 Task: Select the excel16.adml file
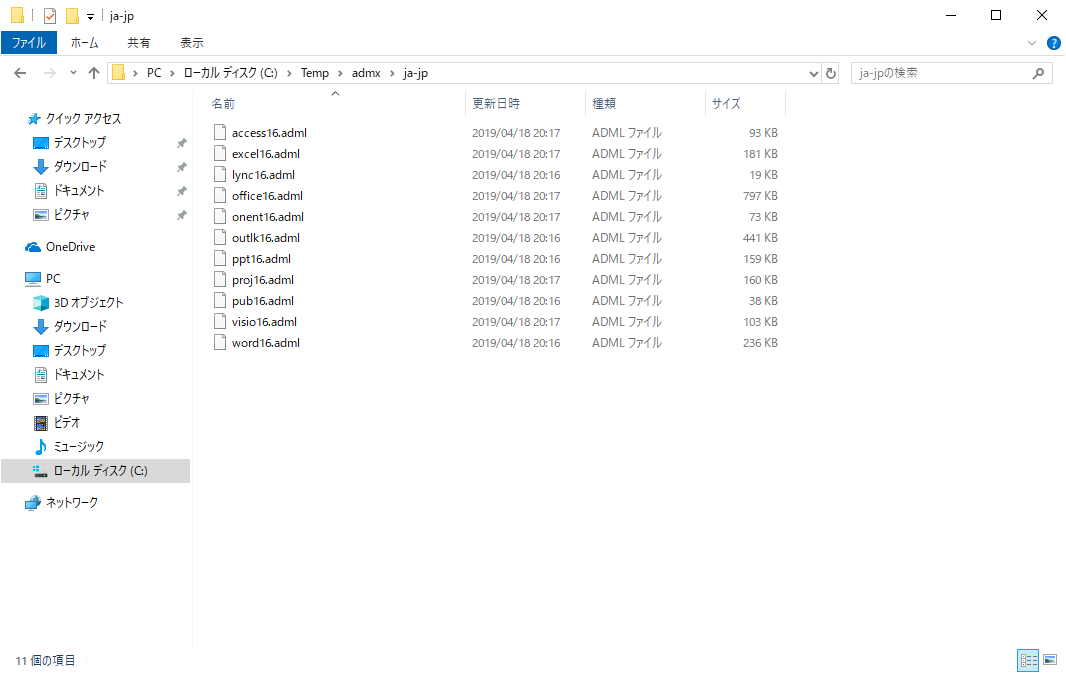(x=266, y=154)
